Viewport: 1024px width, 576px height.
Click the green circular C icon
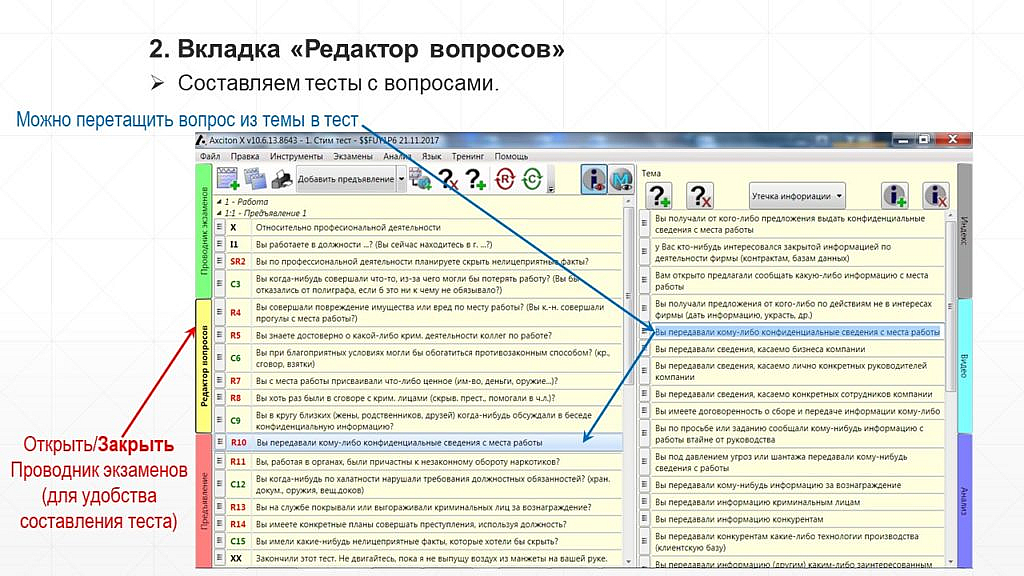click(532, 179)
